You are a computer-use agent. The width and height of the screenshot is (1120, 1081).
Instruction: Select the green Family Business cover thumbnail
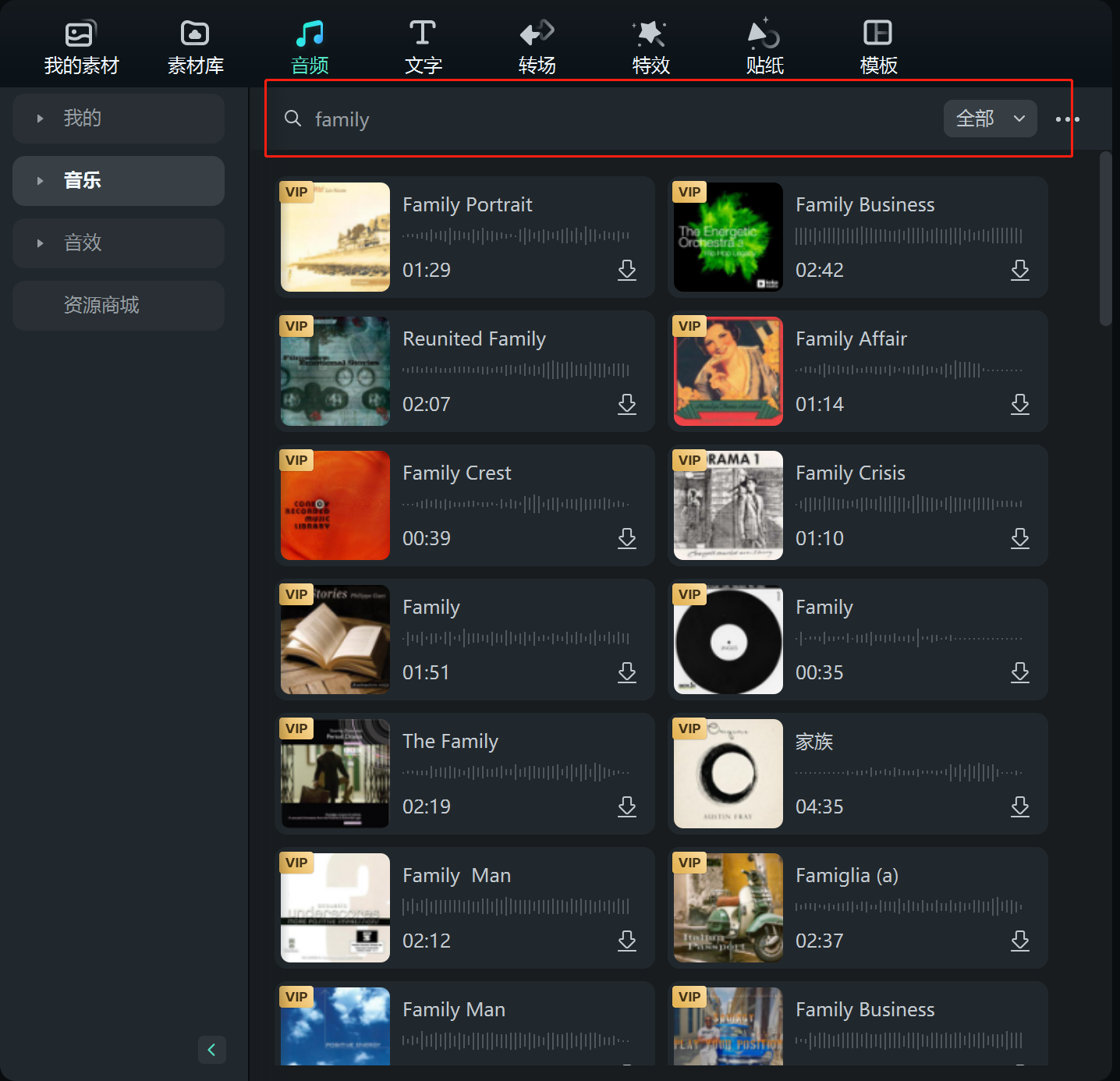point(728,237)
